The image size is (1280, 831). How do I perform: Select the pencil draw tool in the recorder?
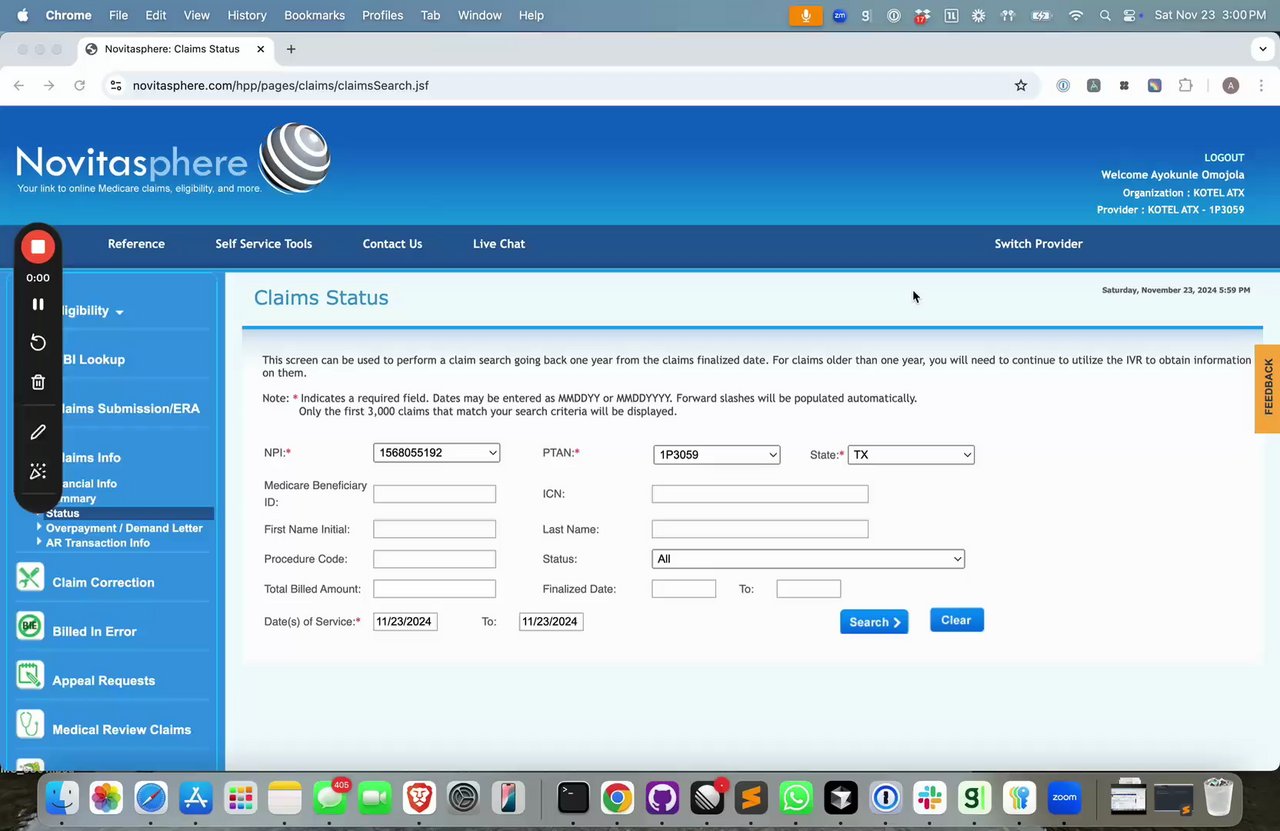tap(38, 432)
